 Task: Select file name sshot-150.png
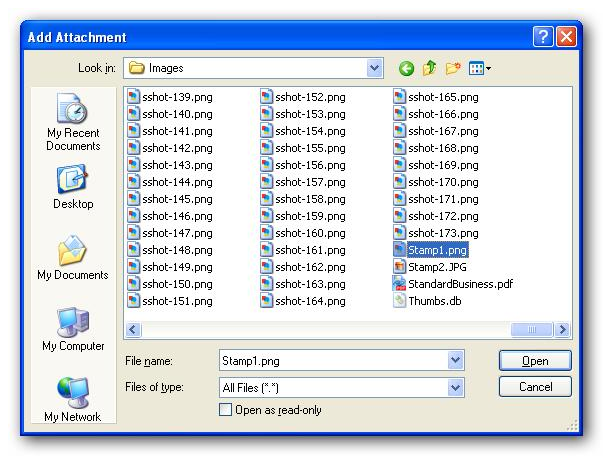177,284
